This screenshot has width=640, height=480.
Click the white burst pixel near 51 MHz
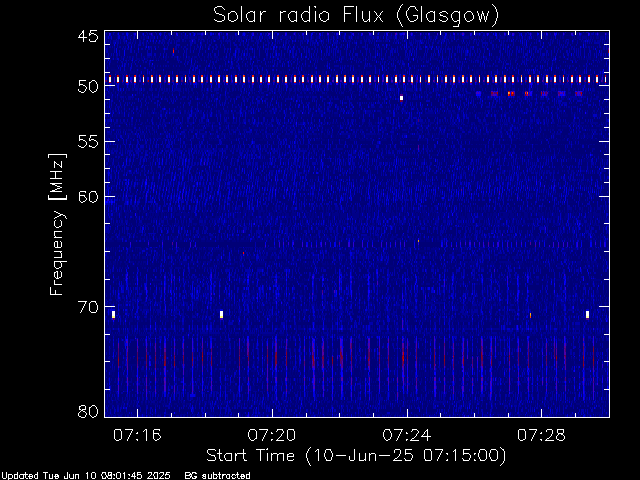pyautogui.click(x=402, y=98)
